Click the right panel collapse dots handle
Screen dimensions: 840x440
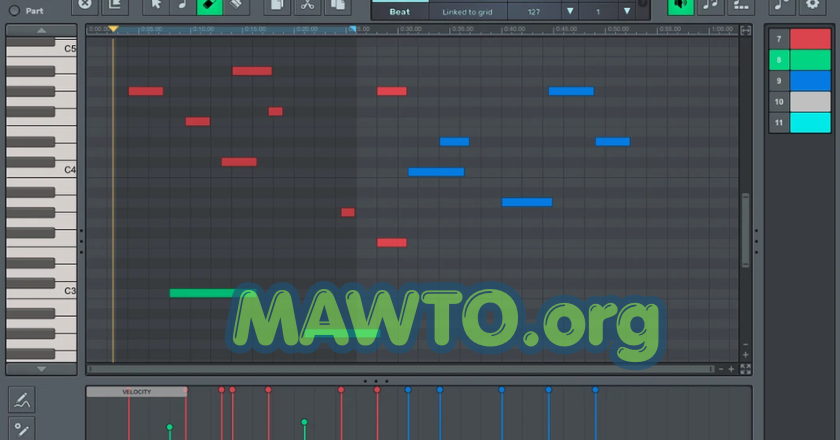(756, 241)
